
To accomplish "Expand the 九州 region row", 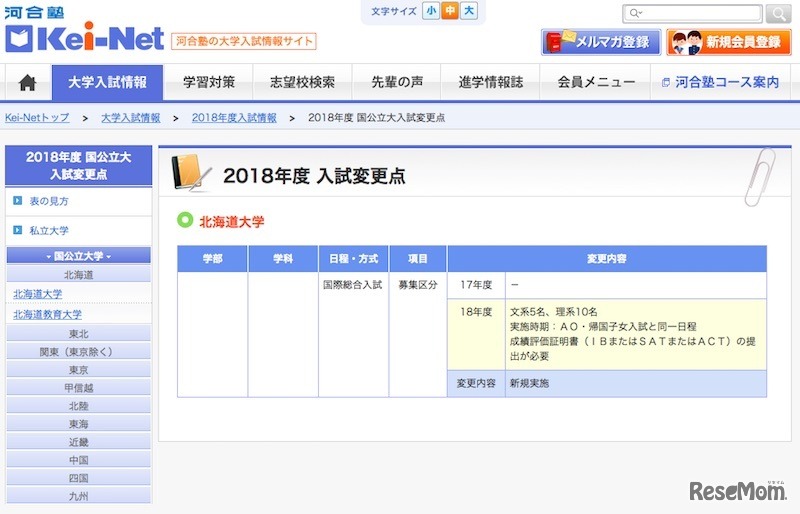I will click(x=79, y=496).
